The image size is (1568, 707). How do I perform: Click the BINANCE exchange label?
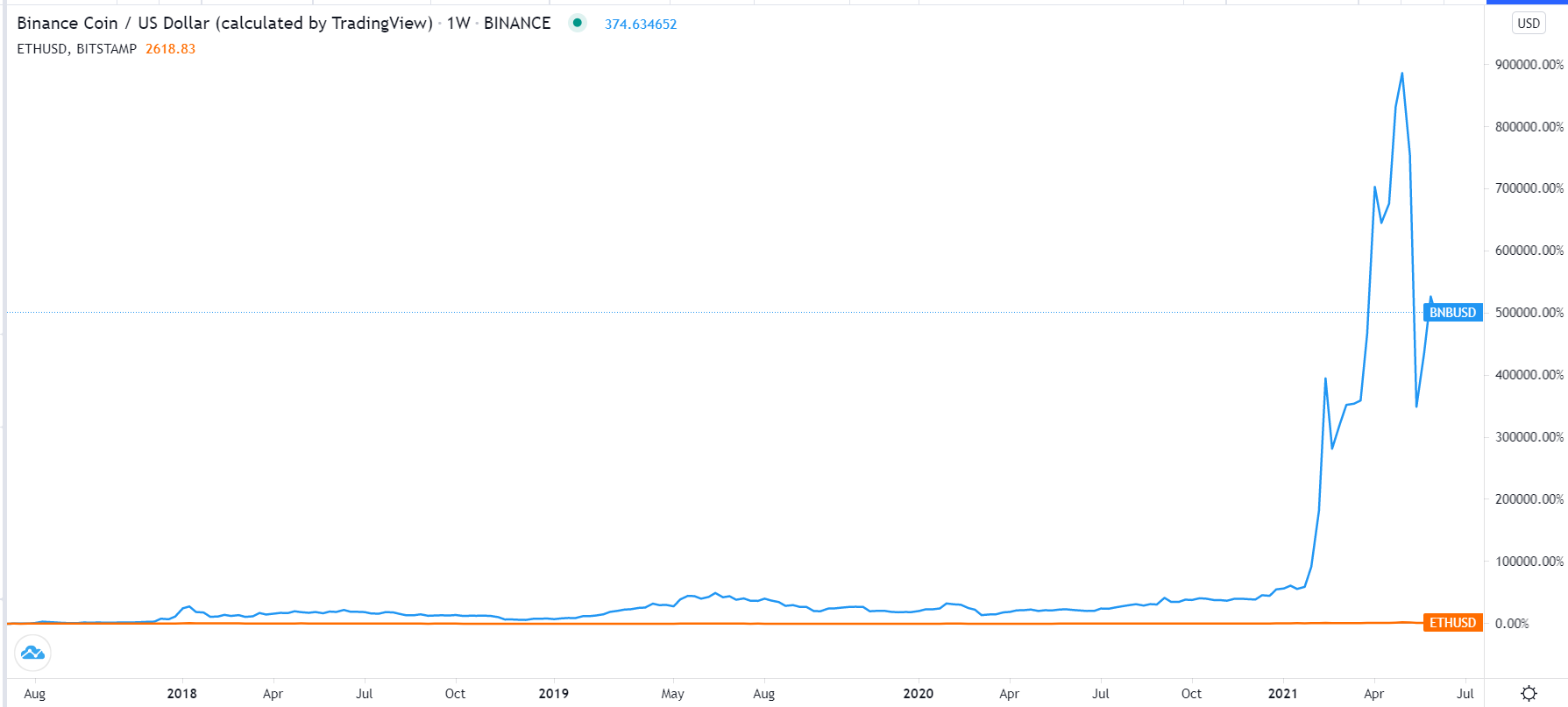coord(517,23)
